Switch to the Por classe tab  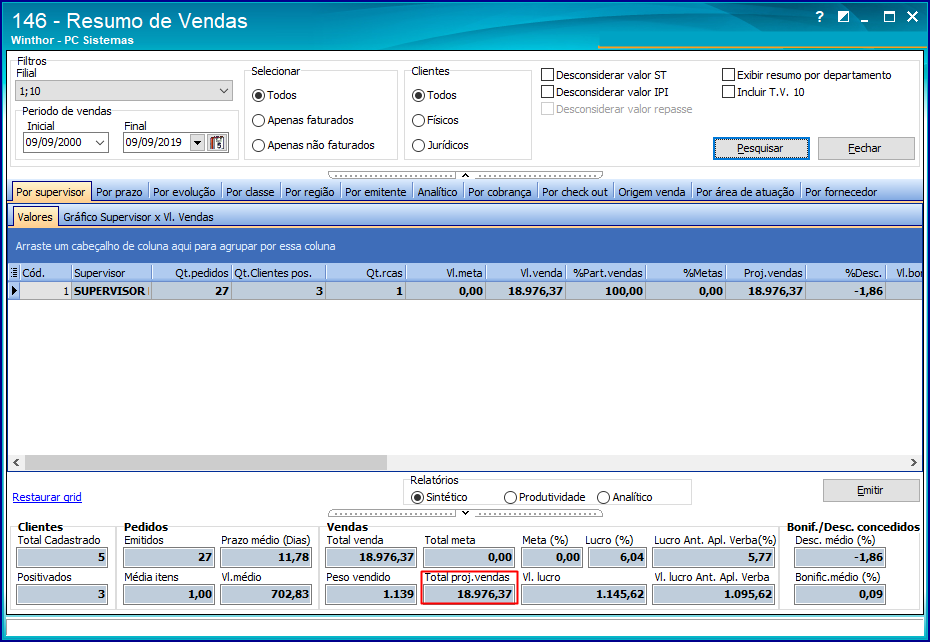pyautogui.click(x=250, y=192)
